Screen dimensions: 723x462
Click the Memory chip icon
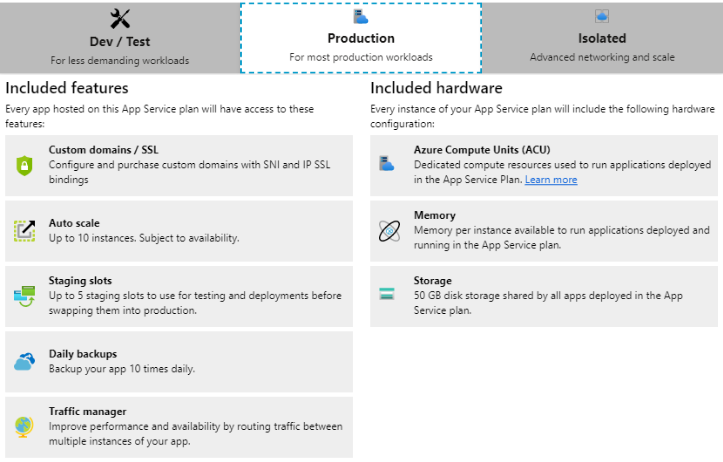(388, 231)
